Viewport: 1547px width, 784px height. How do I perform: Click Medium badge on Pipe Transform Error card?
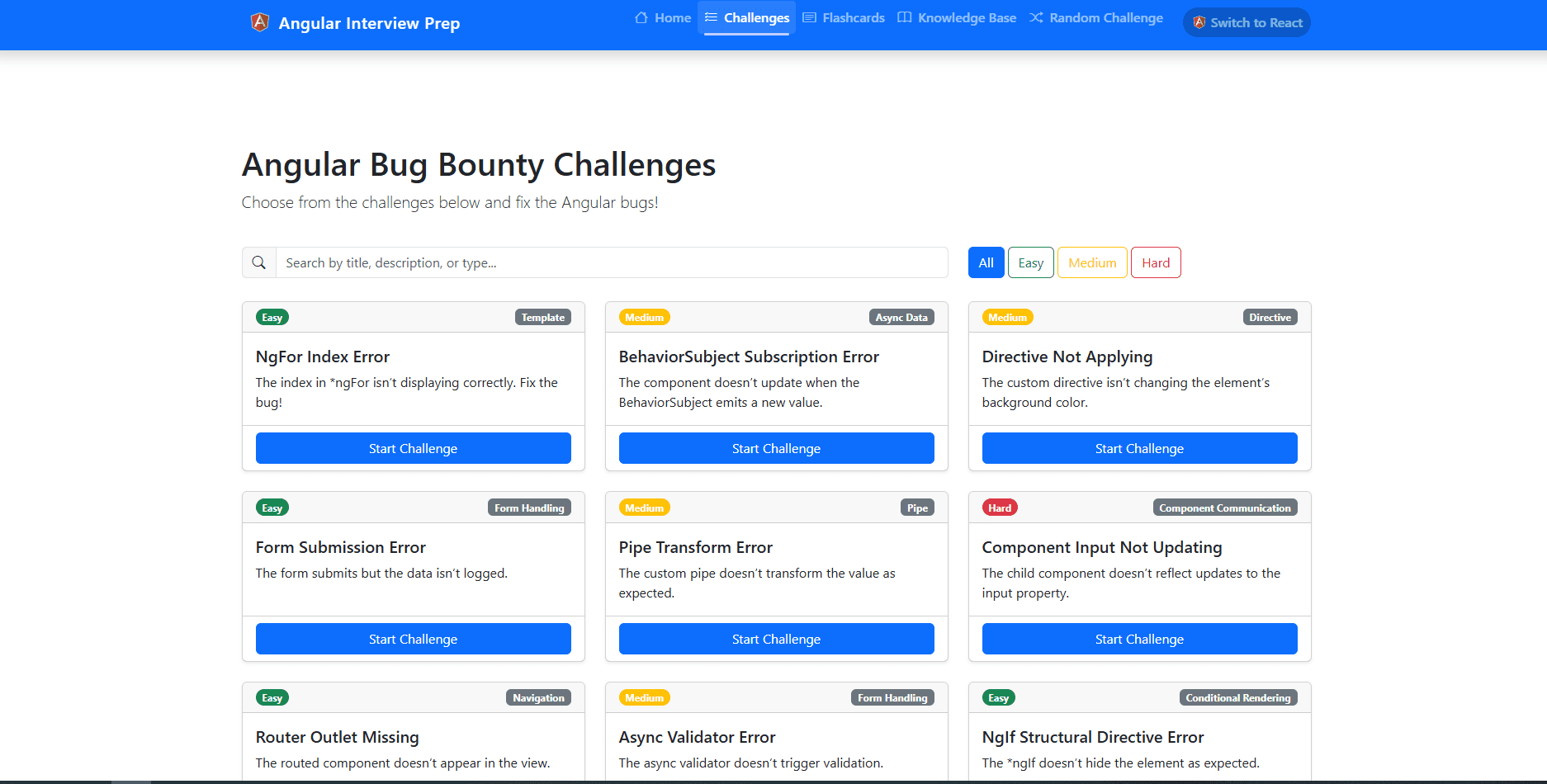[645, 508]
